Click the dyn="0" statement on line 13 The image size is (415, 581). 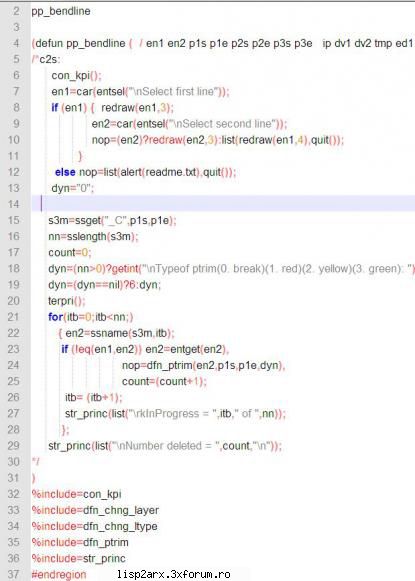pyautogui.click(x=73, y=188)
